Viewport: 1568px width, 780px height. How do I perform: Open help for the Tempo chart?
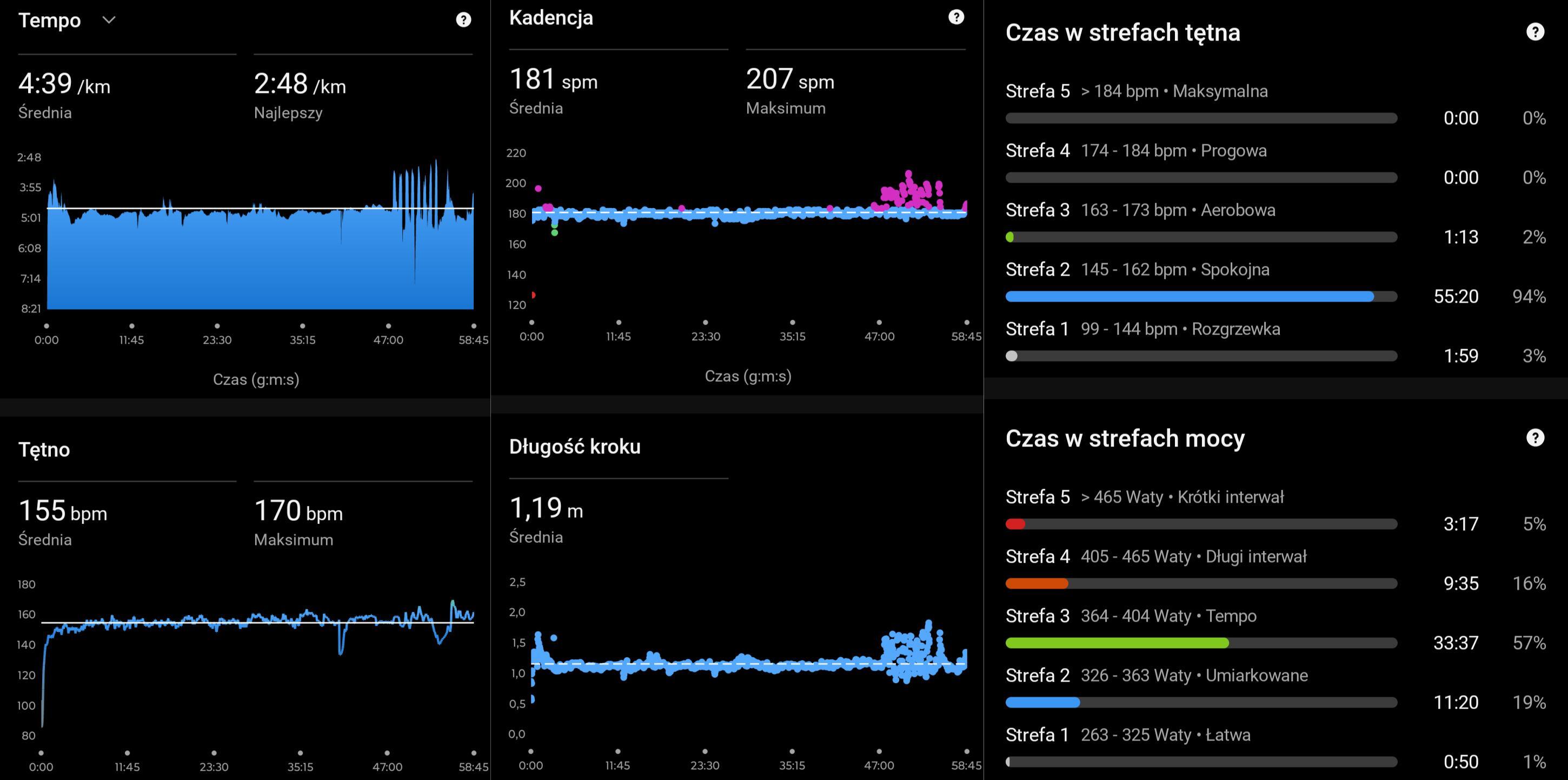tap(463, 20)
